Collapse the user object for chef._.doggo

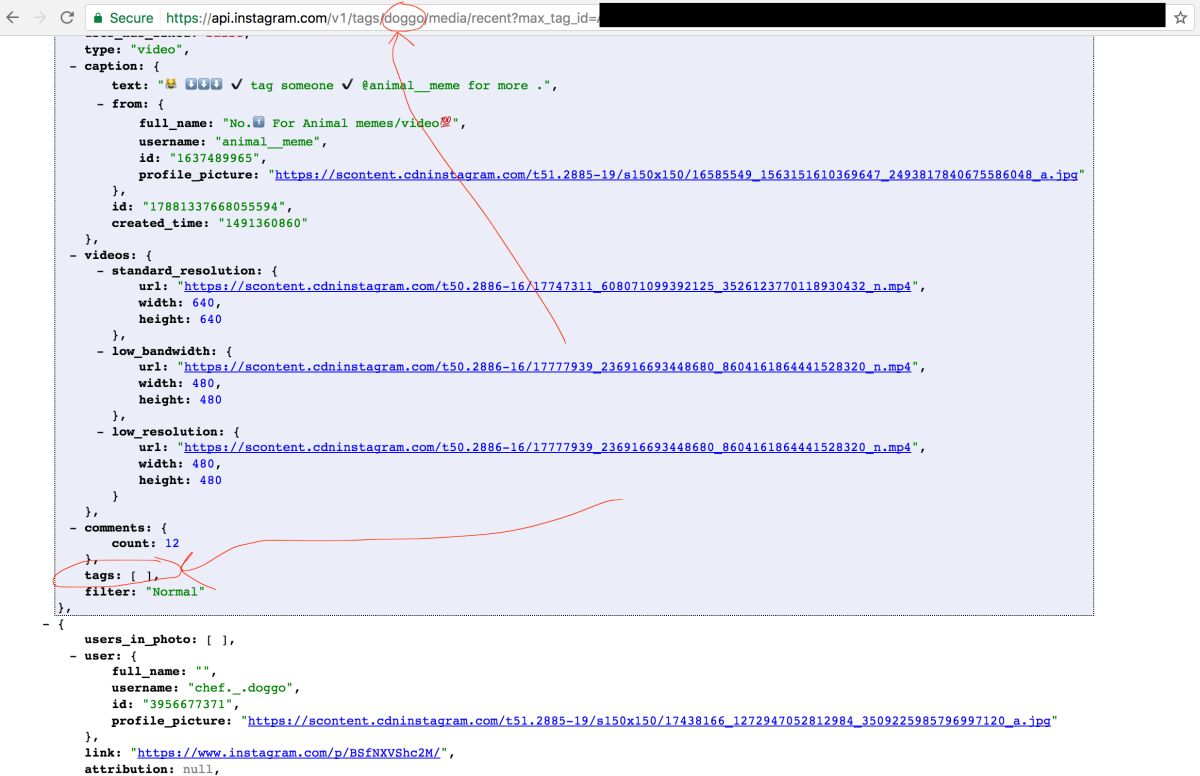tap(74, 656)
